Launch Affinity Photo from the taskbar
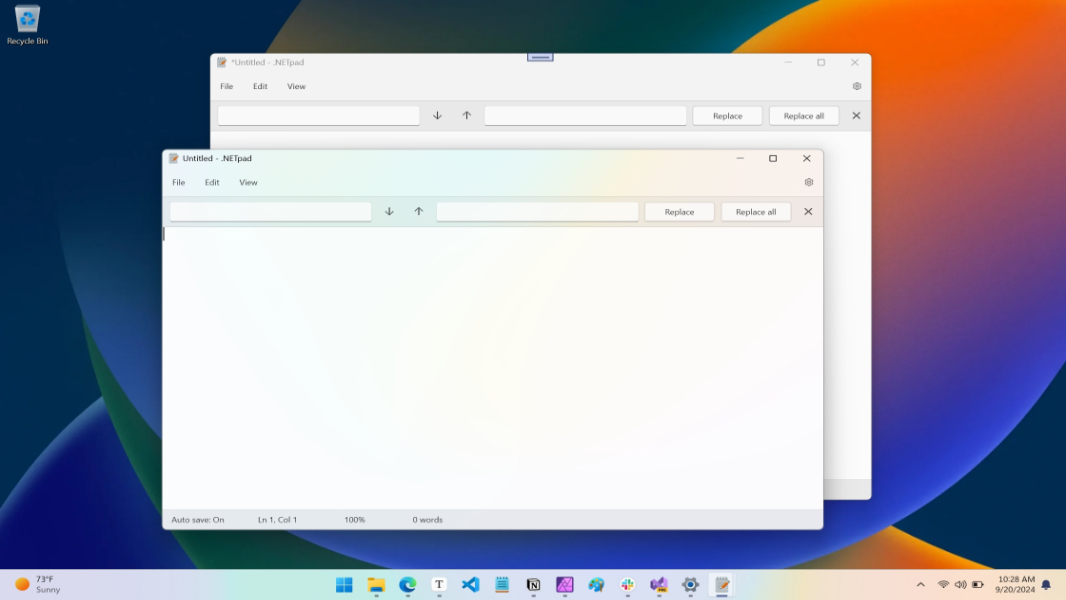1066x600 pixels. click(x=565, y=585)
